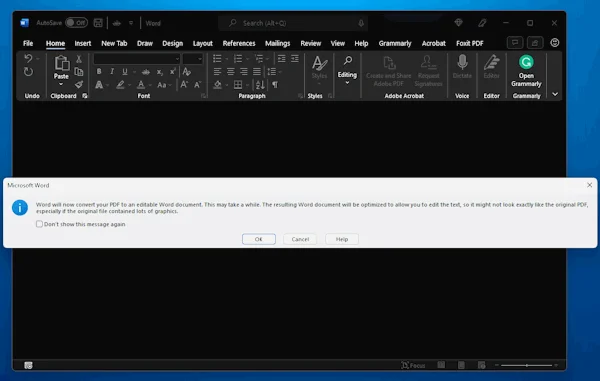600x381 pixels.
Task: Align text left
Action: (x=217, y=72)
